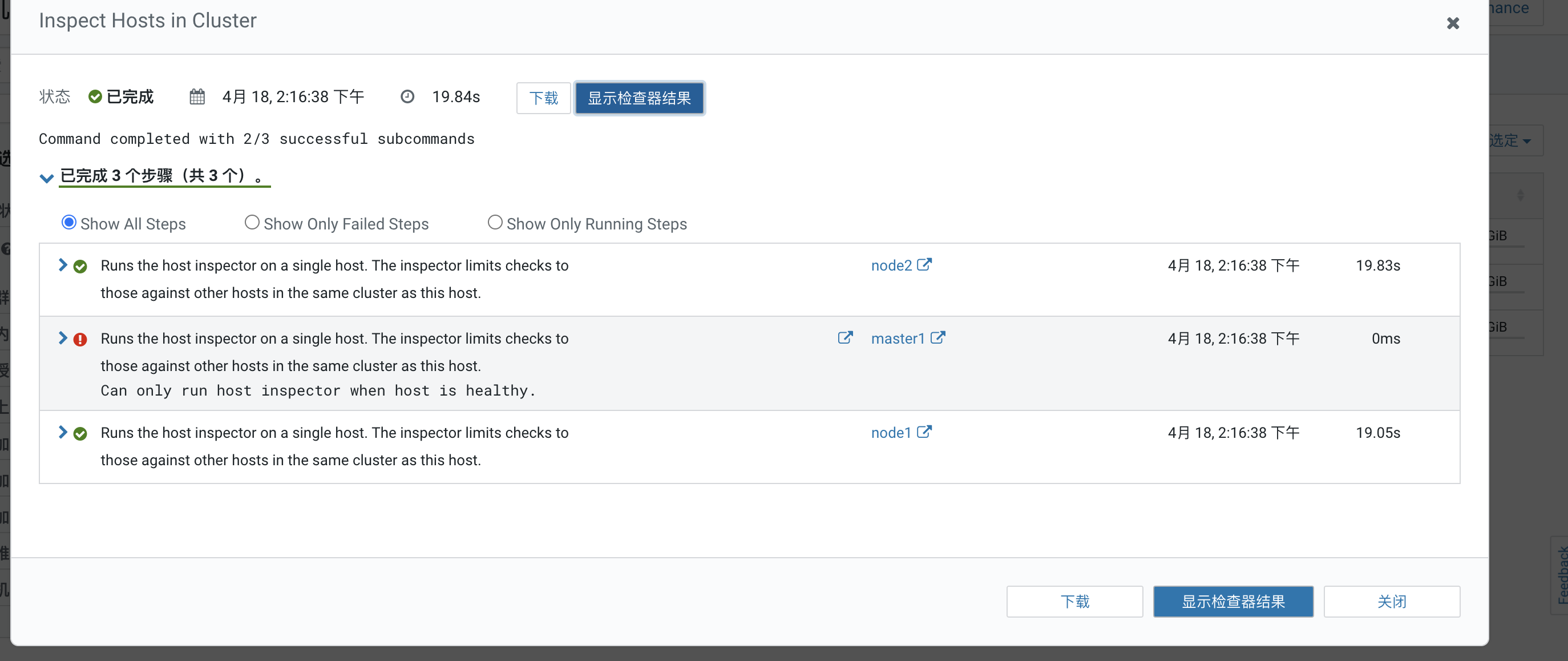Screen dimensions: 1568x661
Task: Click the 0ms duration for master1
Action: tap(1385, 338)
